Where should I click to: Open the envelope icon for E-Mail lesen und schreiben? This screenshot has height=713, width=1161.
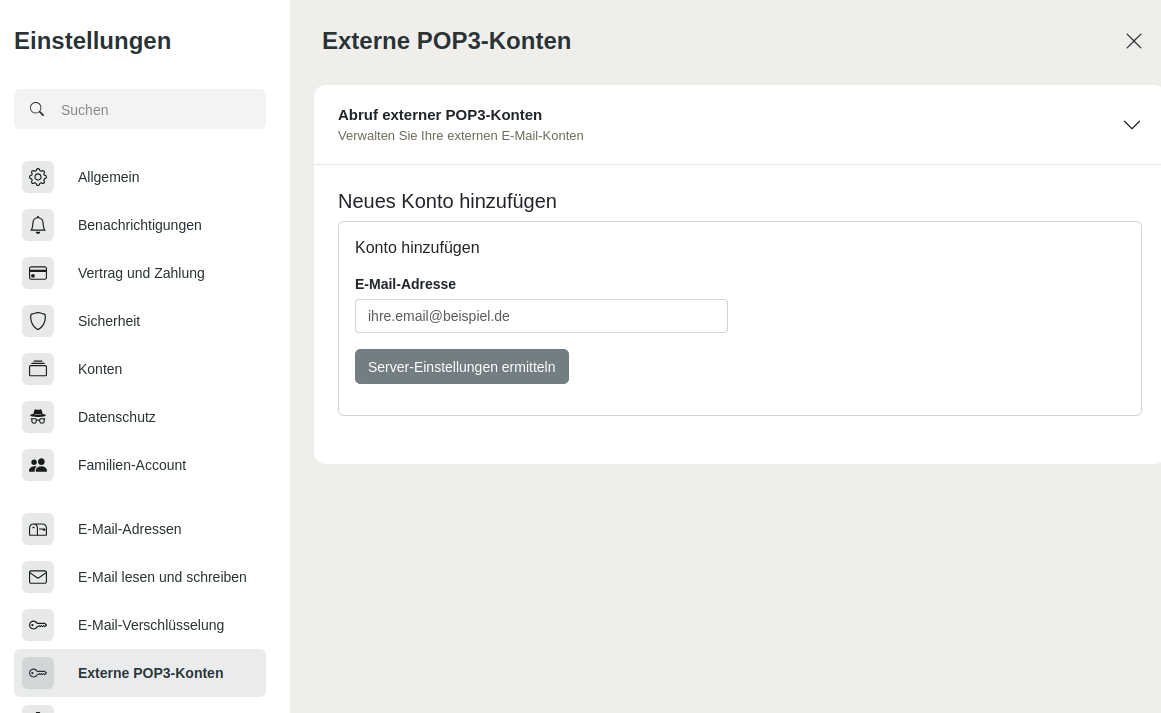pyautogui.click(x=38, y=577)
